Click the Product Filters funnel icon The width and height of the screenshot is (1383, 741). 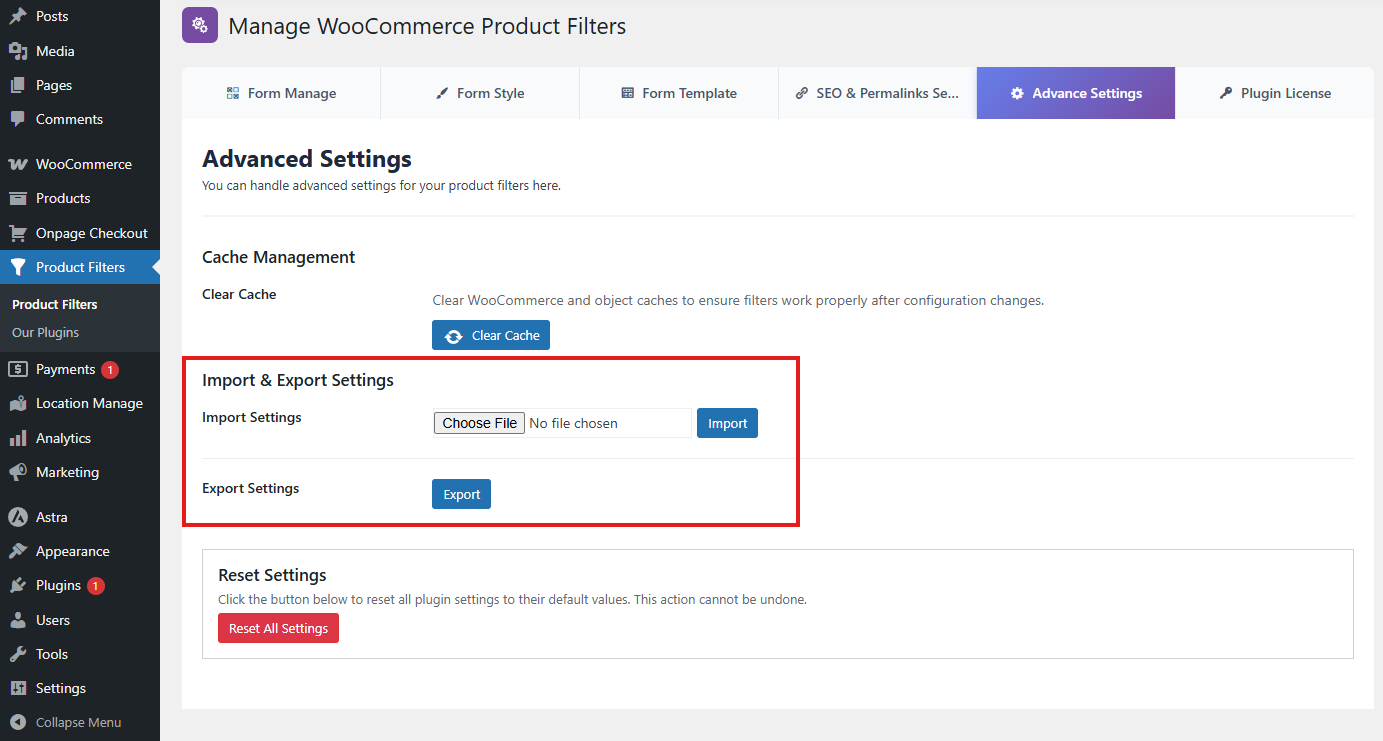(17, 267)
